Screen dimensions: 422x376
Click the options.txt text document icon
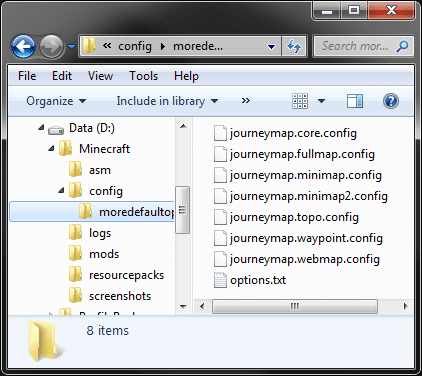coord(220,280)
